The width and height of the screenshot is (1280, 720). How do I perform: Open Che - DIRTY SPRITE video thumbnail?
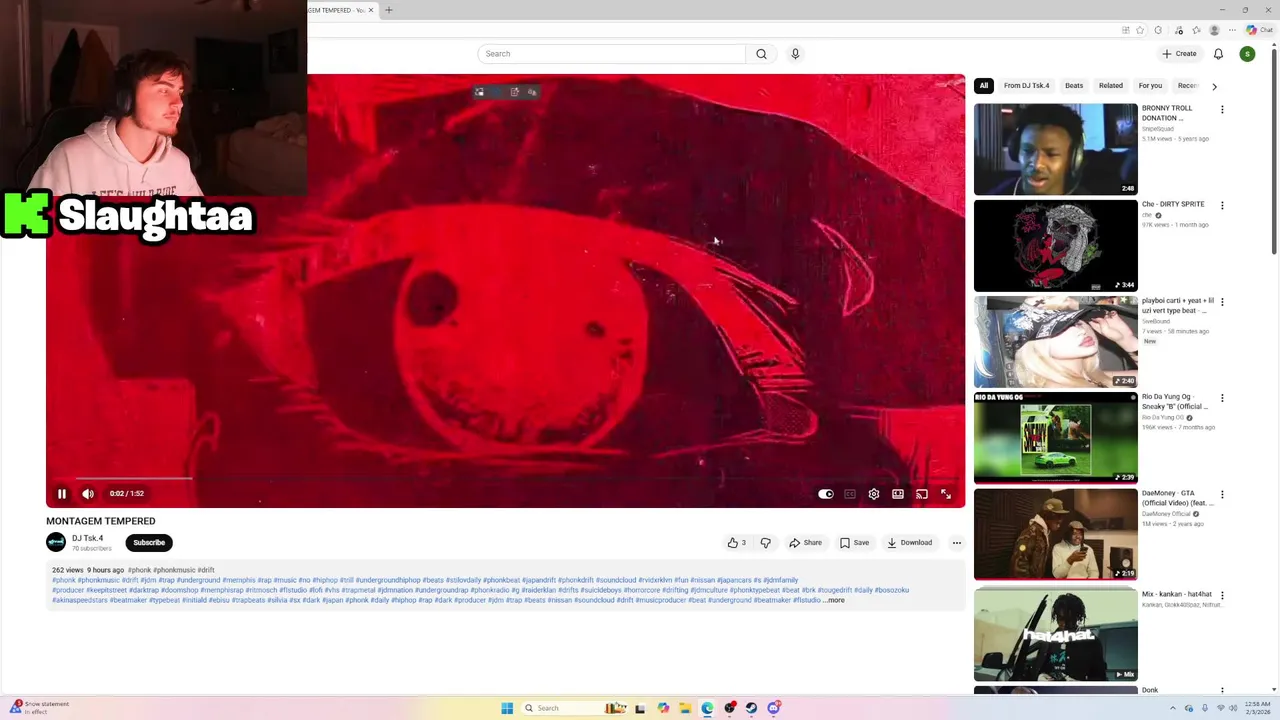click(1056, 245)
